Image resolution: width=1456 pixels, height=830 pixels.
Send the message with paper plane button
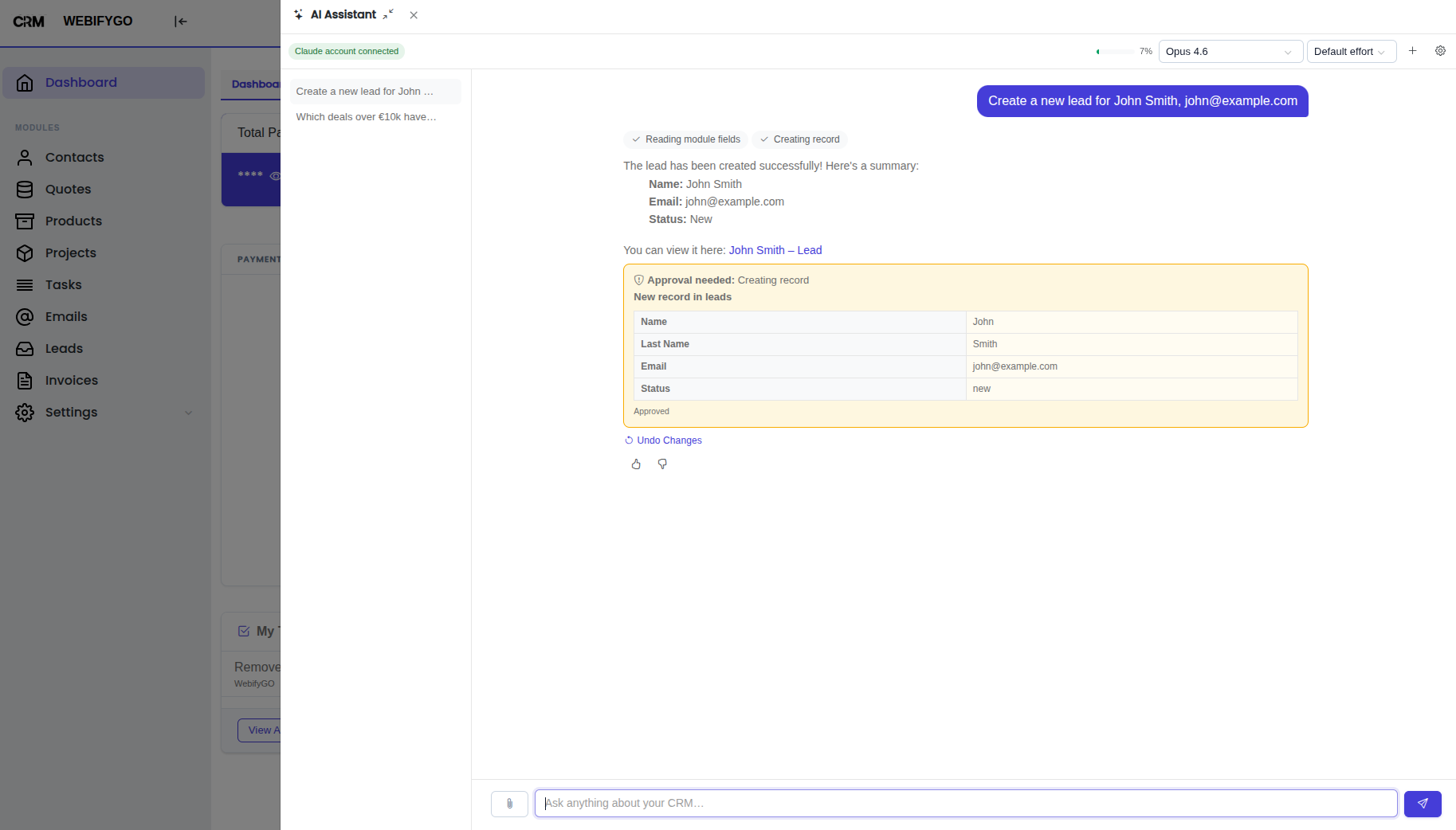1423,804
